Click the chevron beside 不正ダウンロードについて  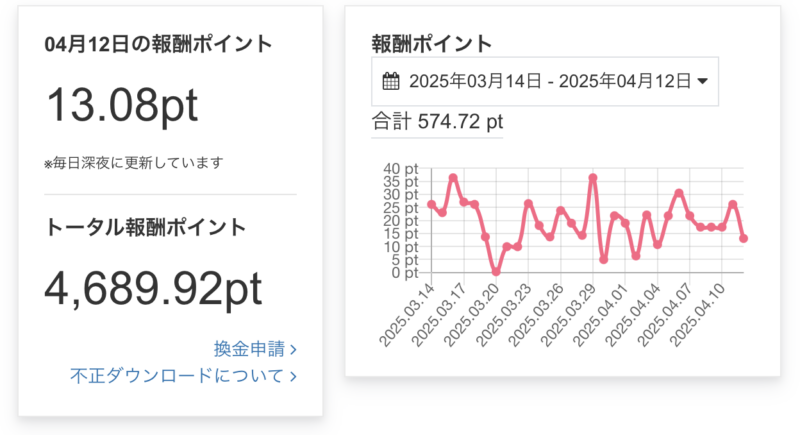pos(293,376)
